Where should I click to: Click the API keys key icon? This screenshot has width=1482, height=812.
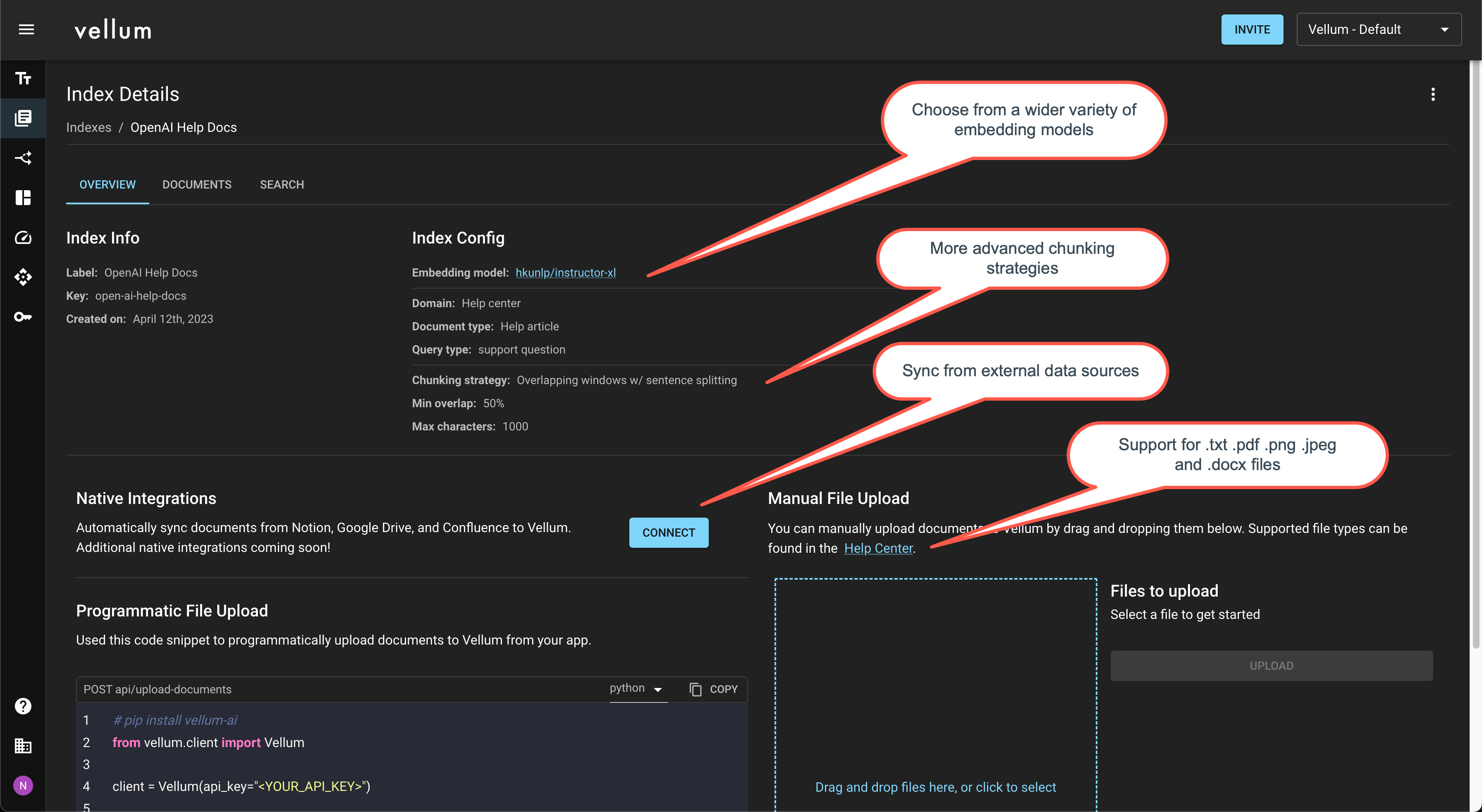pyautogui.click(x=23, y=317)
